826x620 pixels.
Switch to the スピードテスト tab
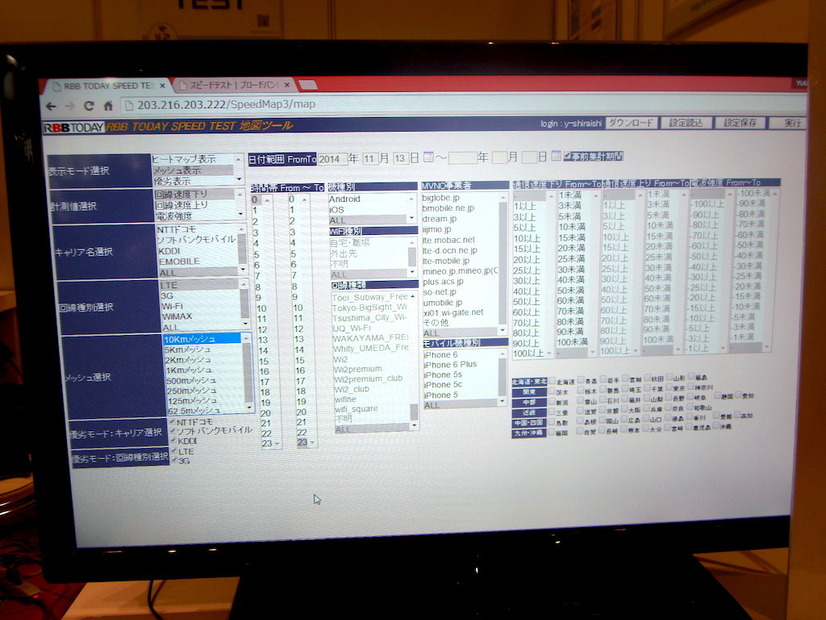232,85
